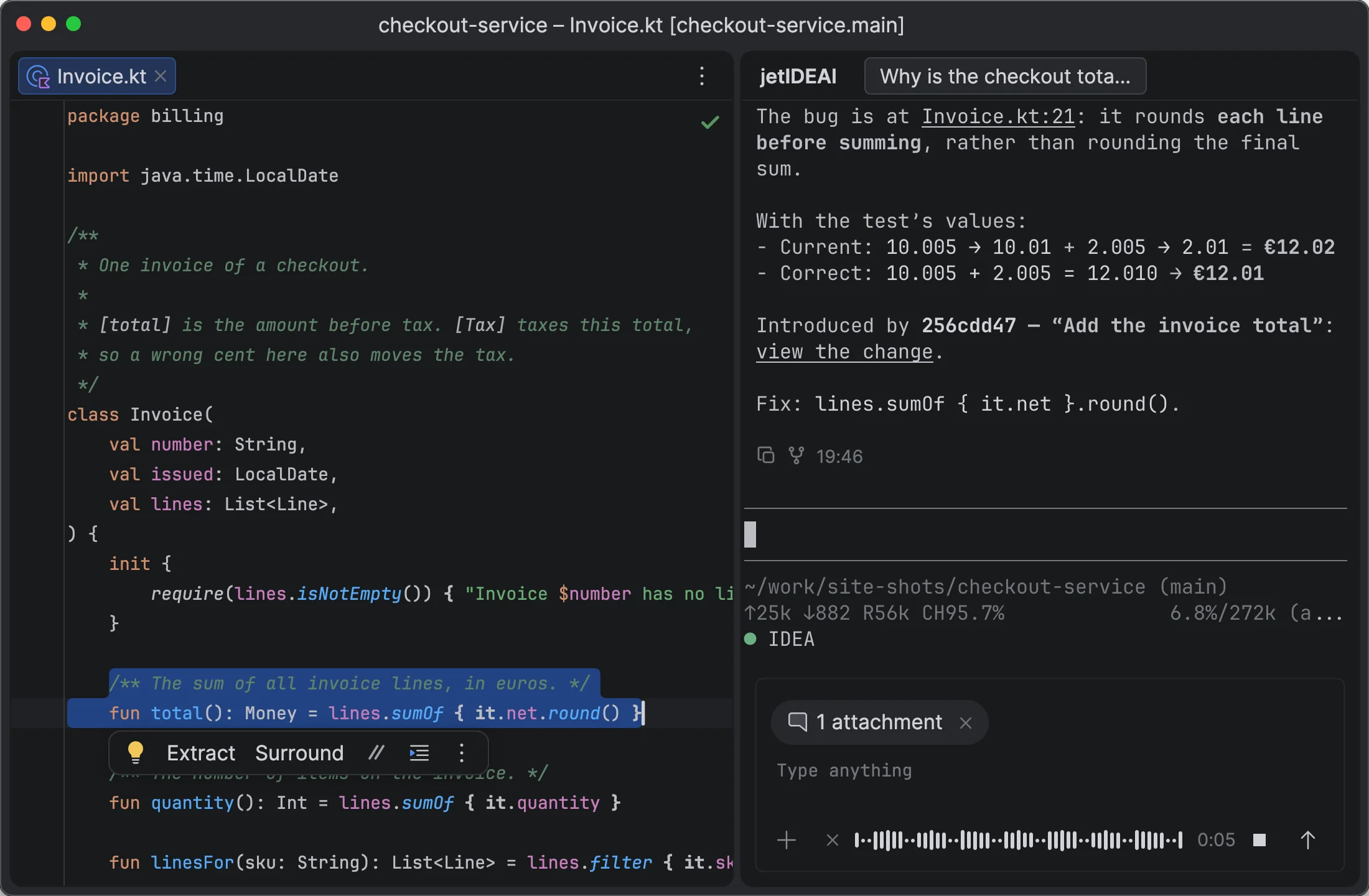This screenshot has height=896, width=1369.
Task: Click the 'import java.time.LocalDate' line
Action: [203, 175]
